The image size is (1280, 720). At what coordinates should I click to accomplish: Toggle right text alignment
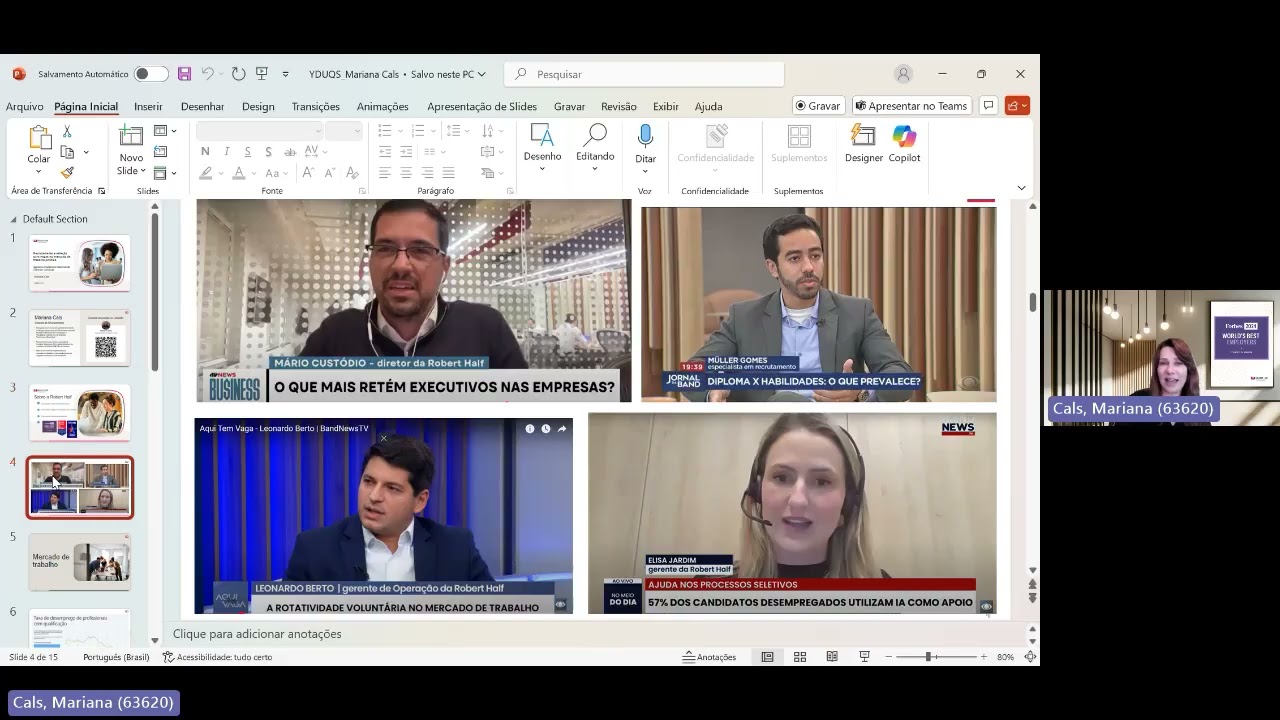[427, 173]
